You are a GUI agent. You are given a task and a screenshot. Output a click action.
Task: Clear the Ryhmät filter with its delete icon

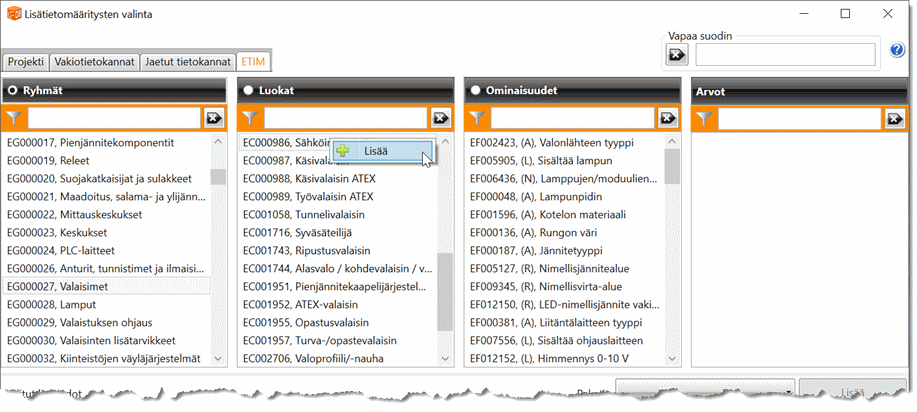[x=214, y=118]
